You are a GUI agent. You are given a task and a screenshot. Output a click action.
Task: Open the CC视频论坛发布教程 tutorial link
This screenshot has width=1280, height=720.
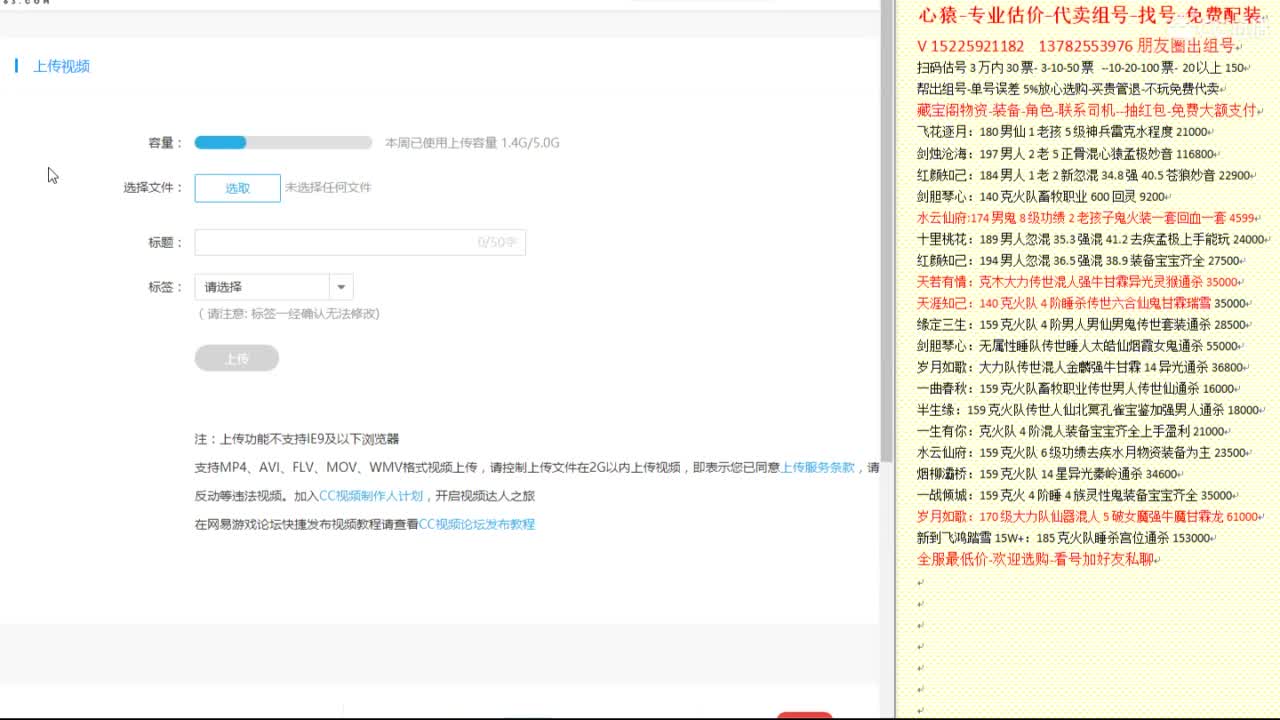coord(477,523)
